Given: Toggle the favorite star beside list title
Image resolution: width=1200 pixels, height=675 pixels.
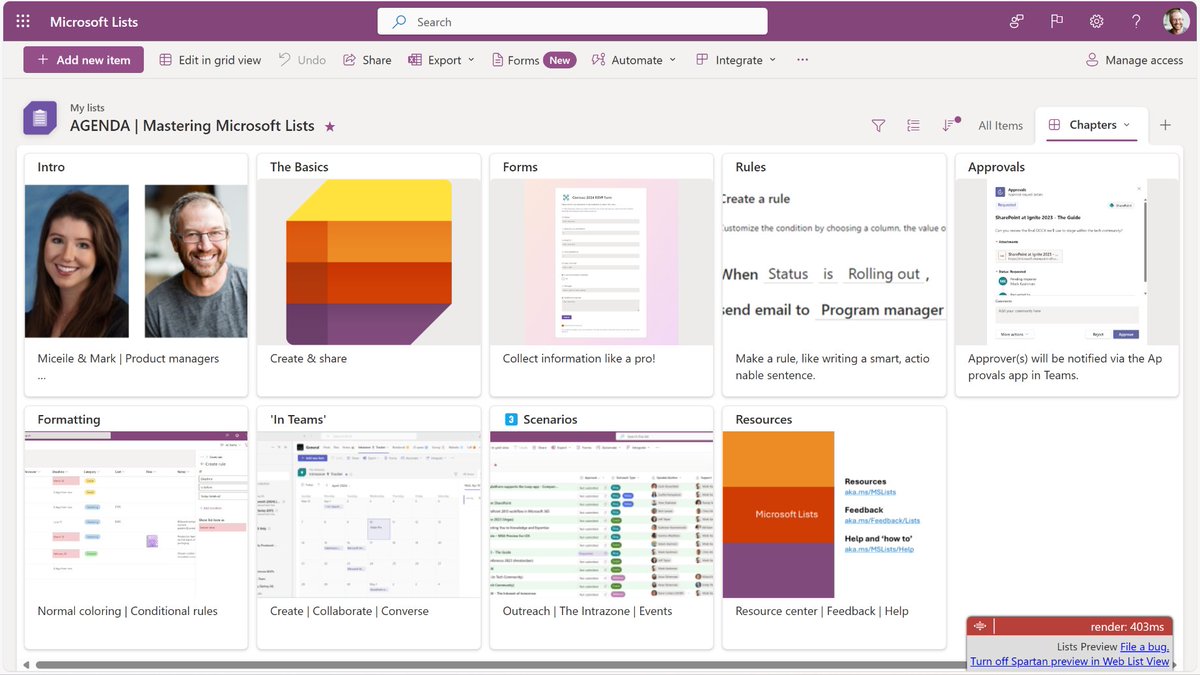Looking at the screenshot, I should pos(330,127).
